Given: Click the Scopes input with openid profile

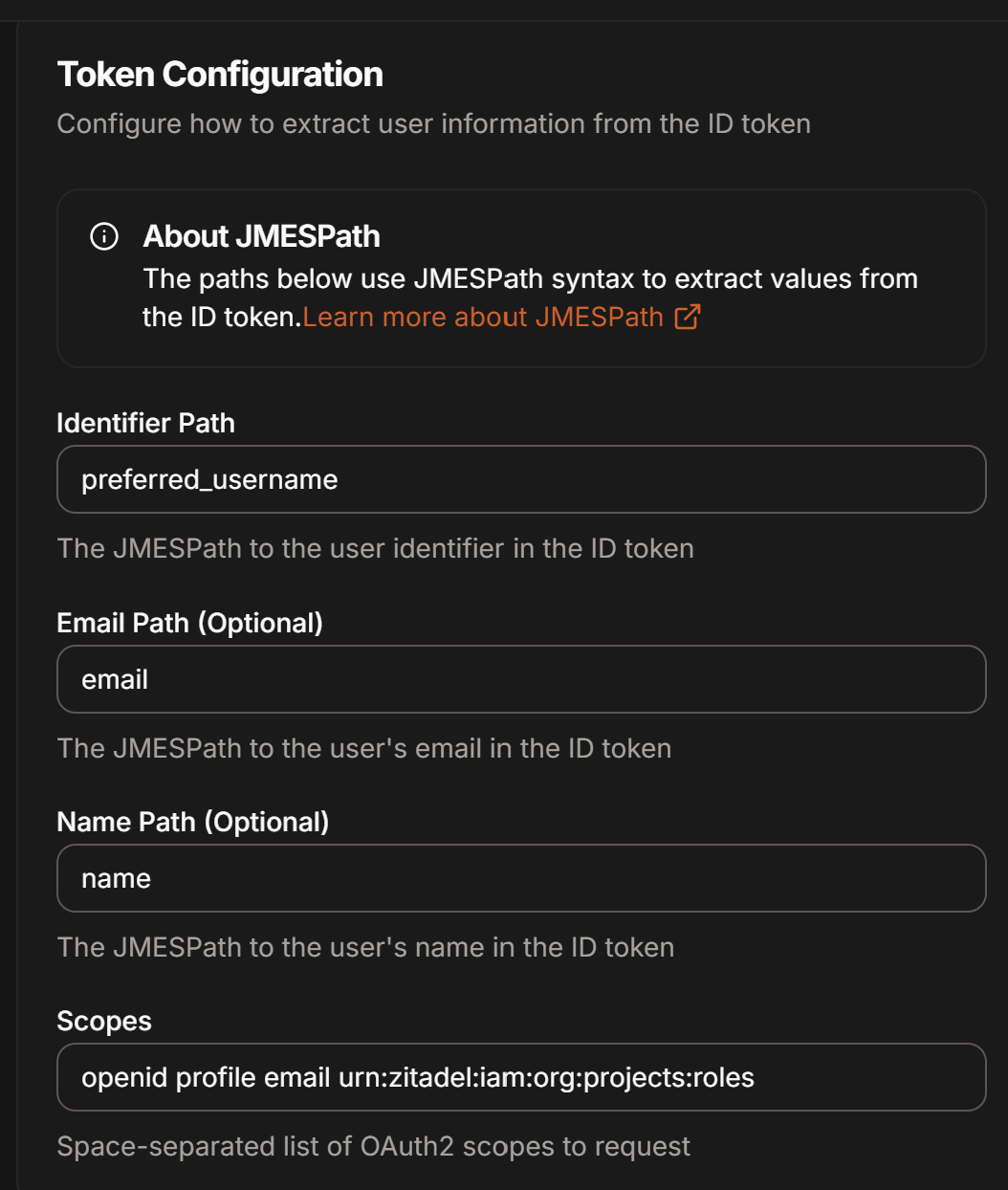Looking at the screenshot, I should point(521,1077).
